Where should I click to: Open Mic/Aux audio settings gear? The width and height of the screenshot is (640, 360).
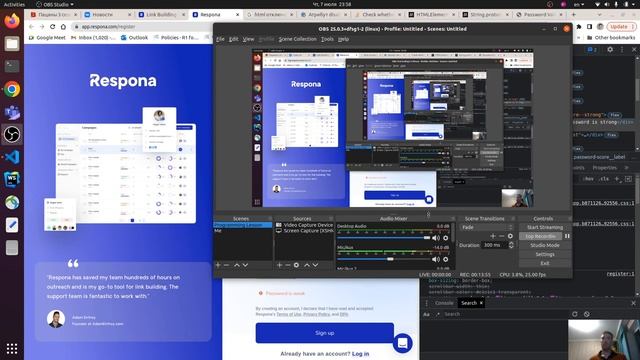[x=446, y=259]
